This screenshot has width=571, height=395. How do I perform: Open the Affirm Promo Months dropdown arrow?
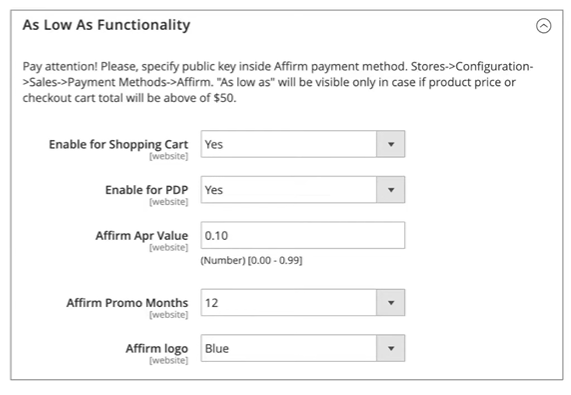click(391, 303)
